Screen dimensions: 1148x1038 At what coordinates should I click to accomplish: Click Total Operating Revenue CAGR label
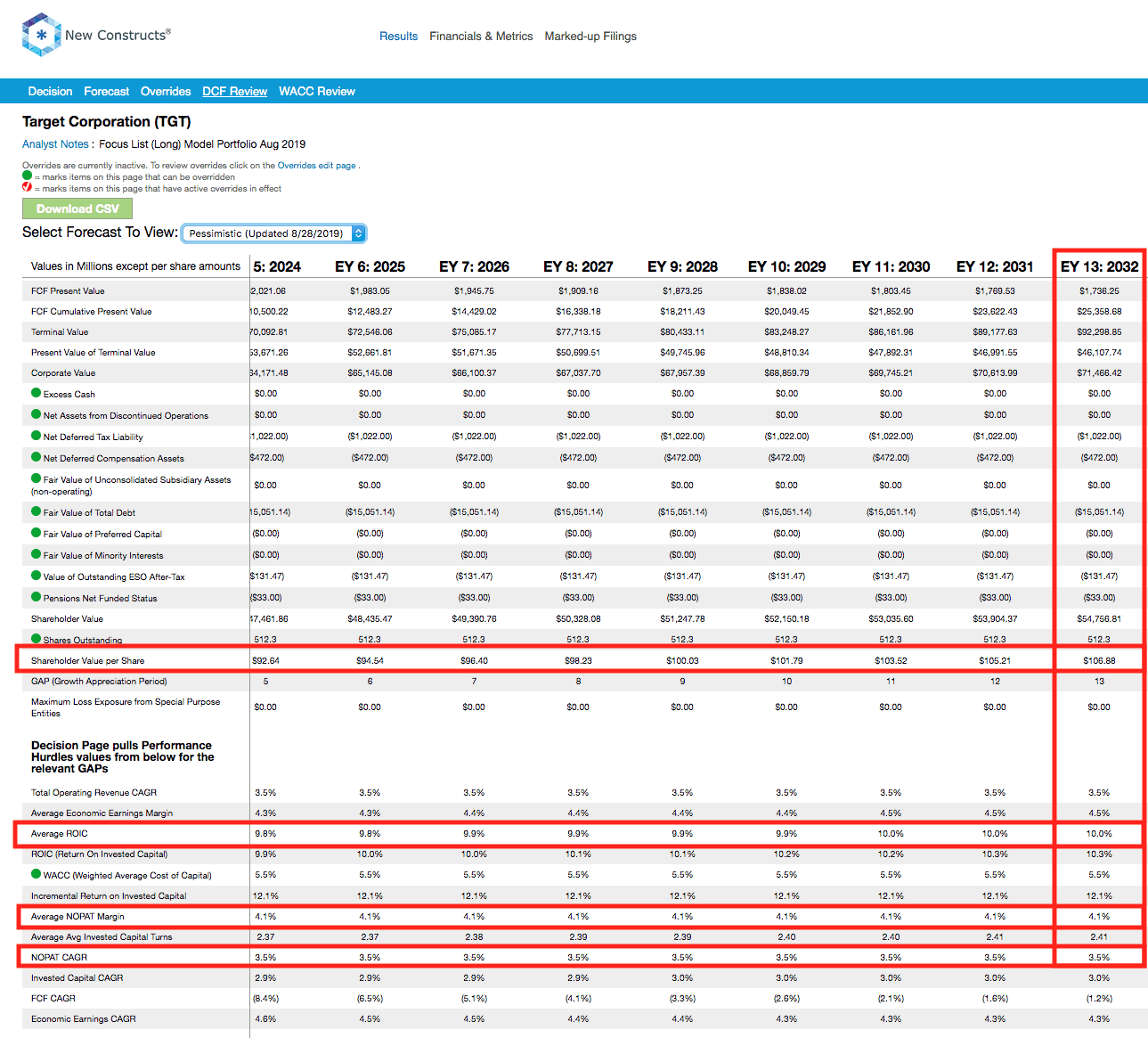click(94, 793)
